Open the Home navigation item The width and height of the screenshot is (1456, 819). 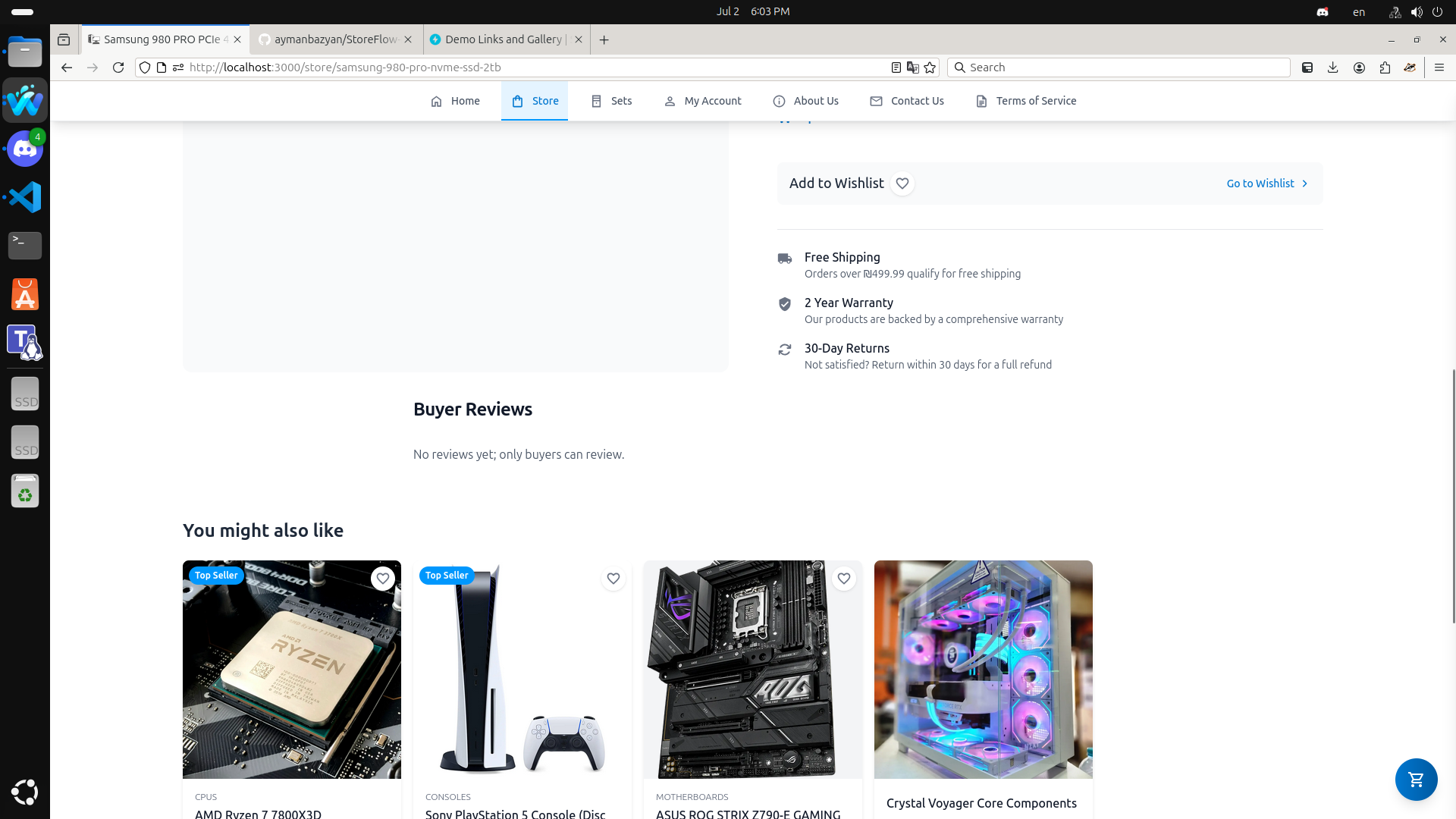click(455, 101)
